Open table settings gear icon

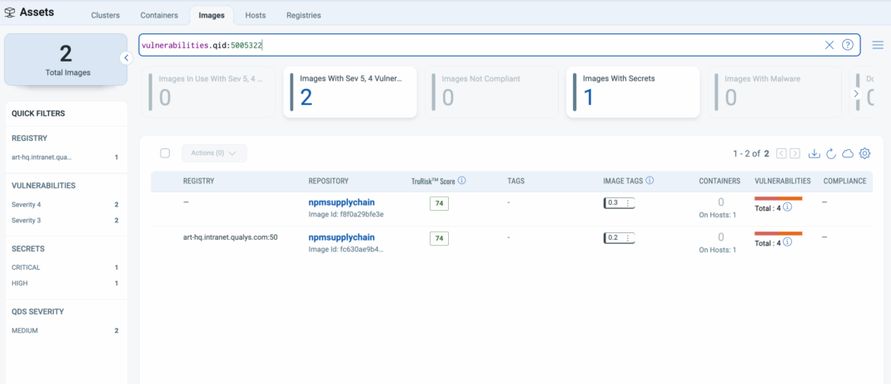(864, 153)
